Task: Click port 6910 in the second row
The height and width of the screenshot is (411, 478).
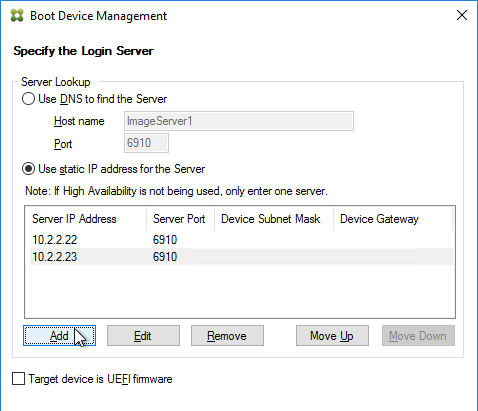Action: click(x=165, y=257)
